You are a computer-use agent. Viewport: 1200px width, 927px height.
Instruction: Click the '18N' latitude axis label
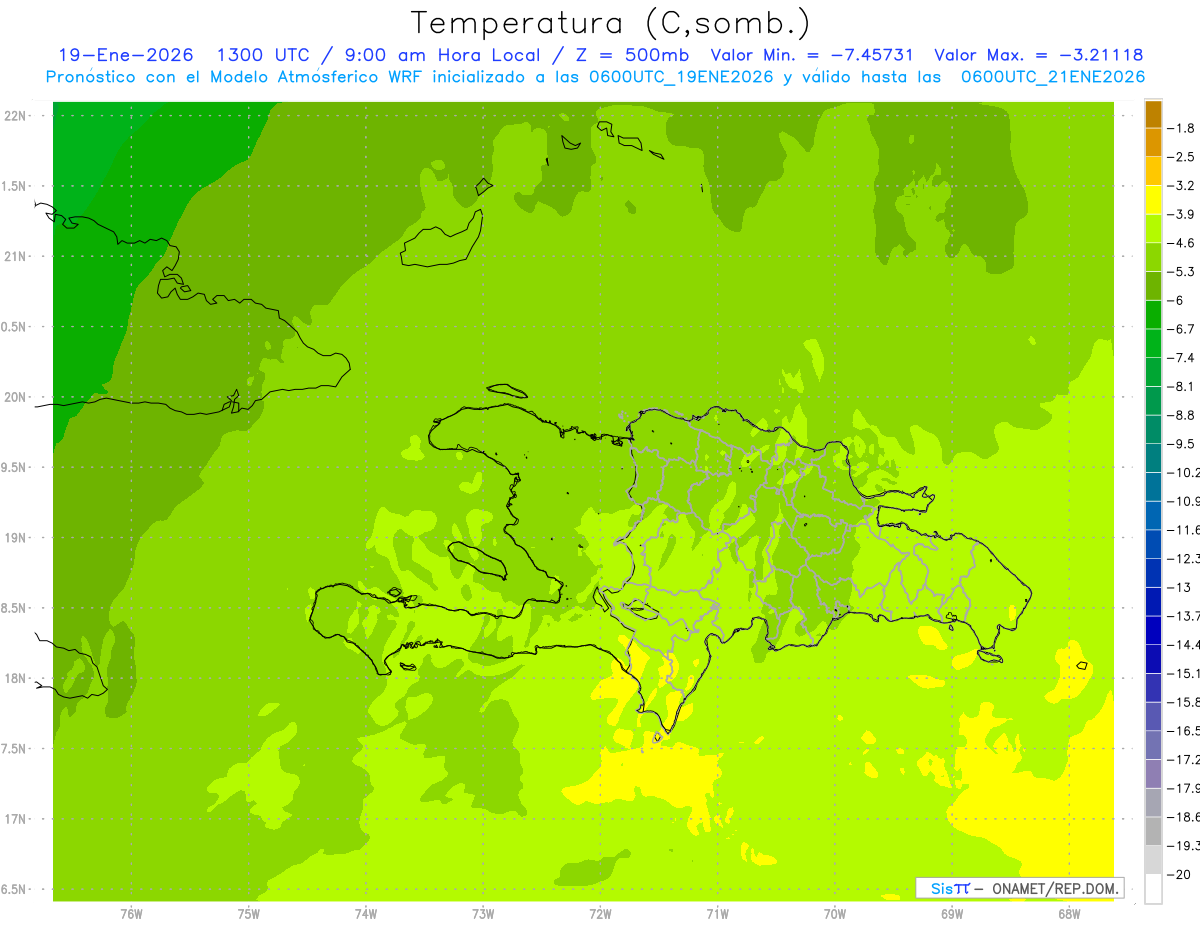[x=15, y=678]
